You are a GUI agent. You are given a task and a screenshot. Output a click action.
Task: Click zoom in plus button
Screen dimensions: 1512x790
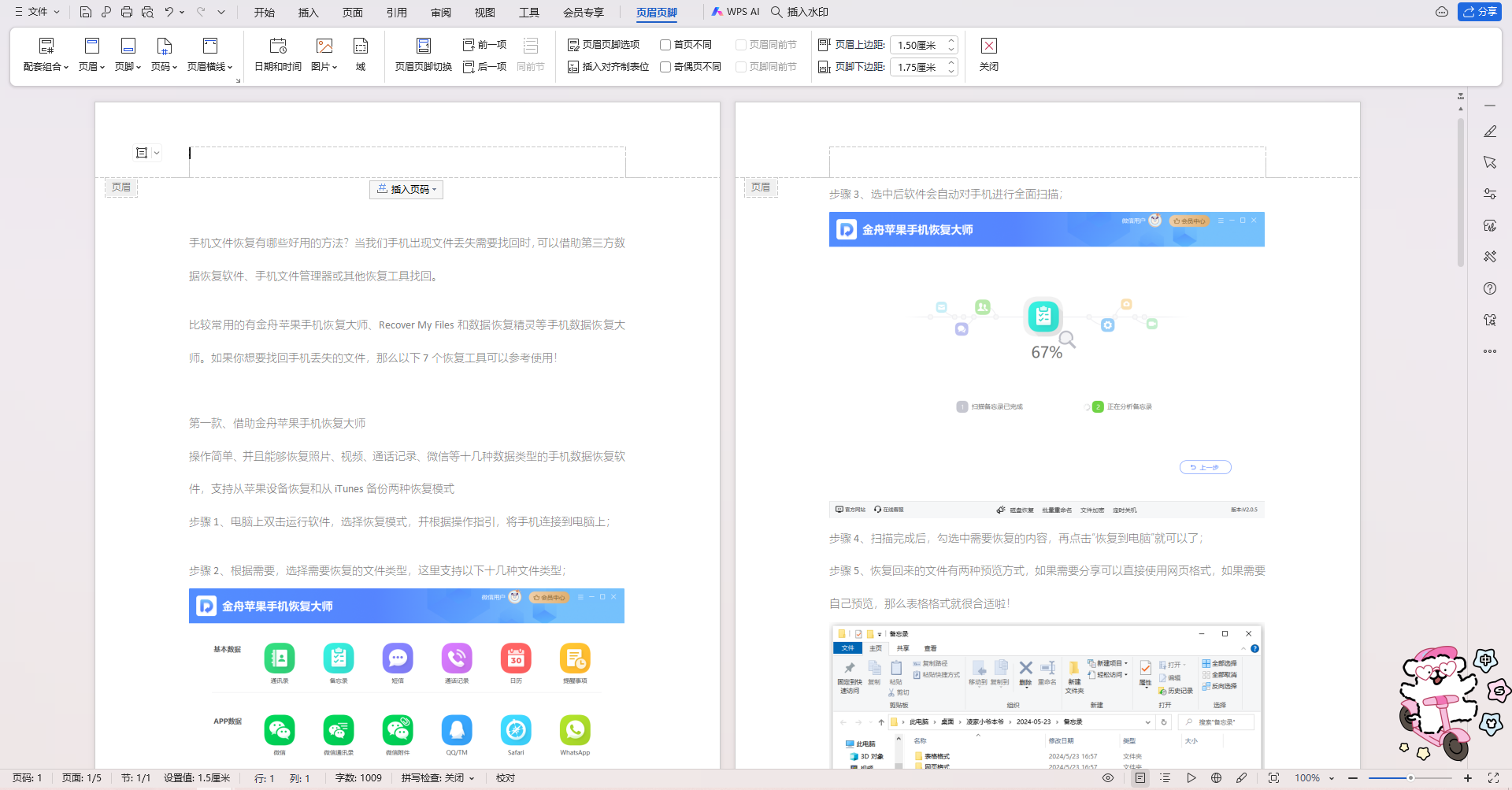pyautogui.click(x=1468, y=778)
